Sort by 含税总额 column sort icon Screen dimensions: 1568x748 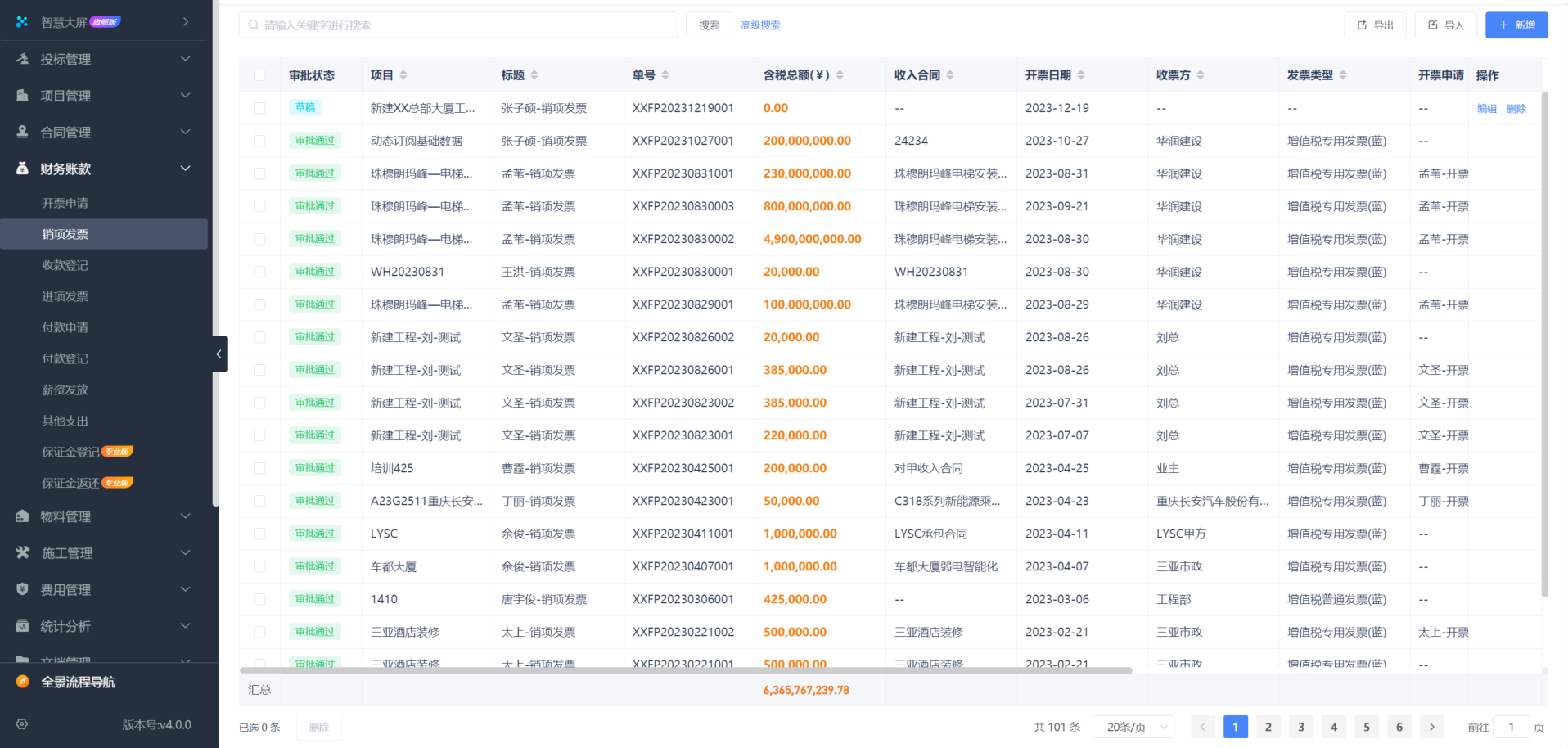pos(840,75)
